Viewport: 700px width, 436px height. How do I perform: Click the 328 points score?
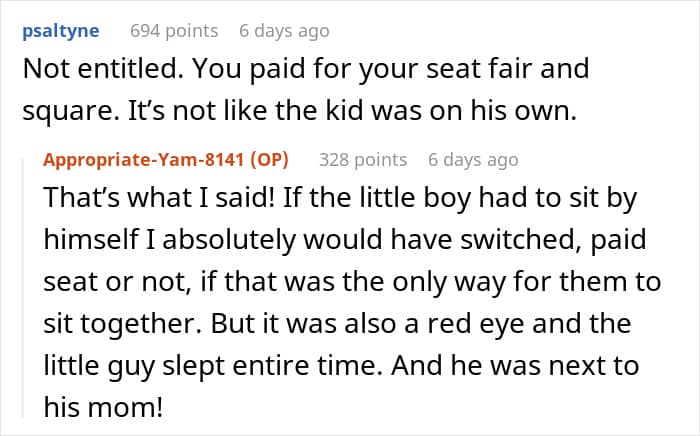(x=363, y=160)
